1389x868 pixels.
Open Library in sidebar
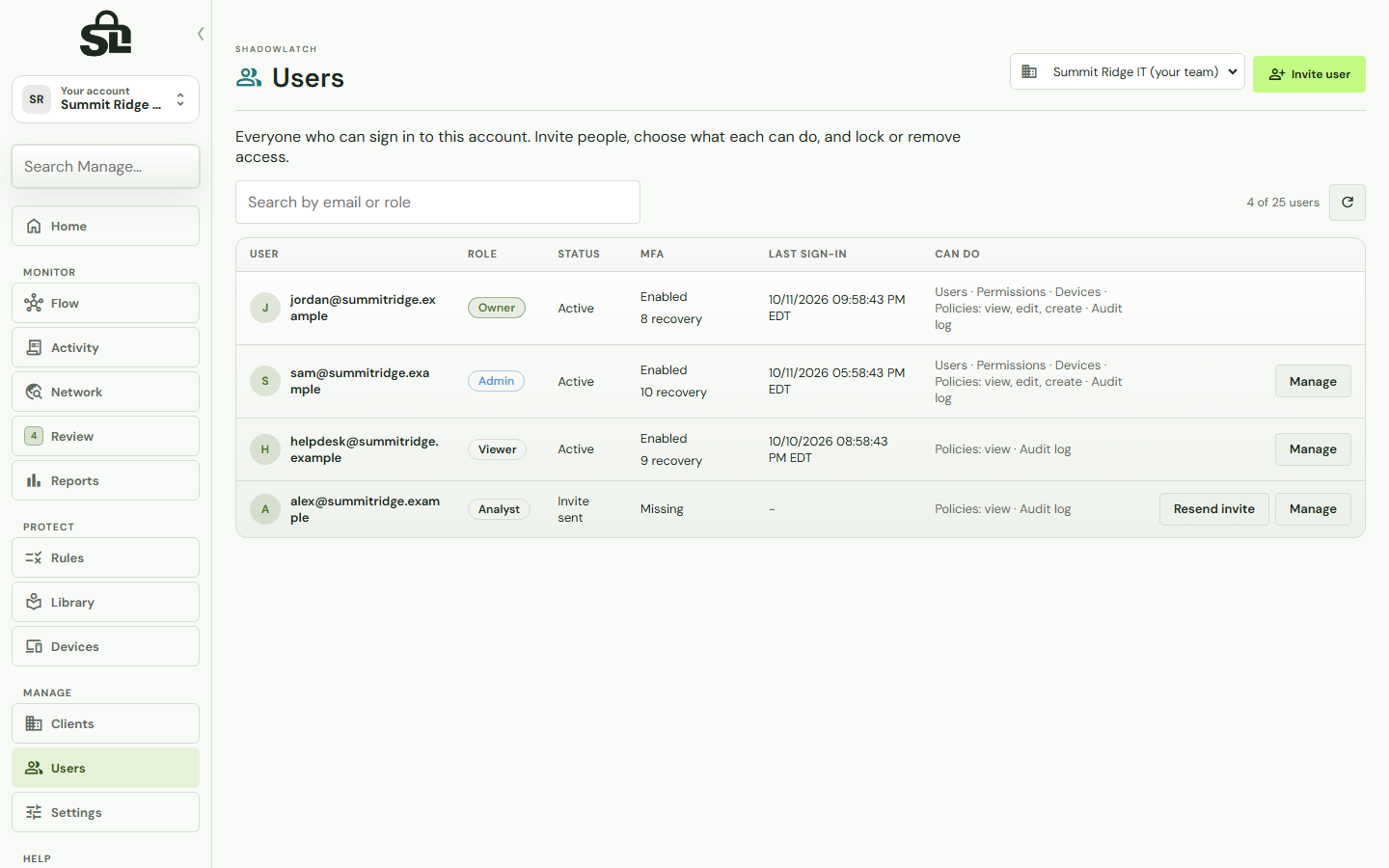[x=105, y=602]
